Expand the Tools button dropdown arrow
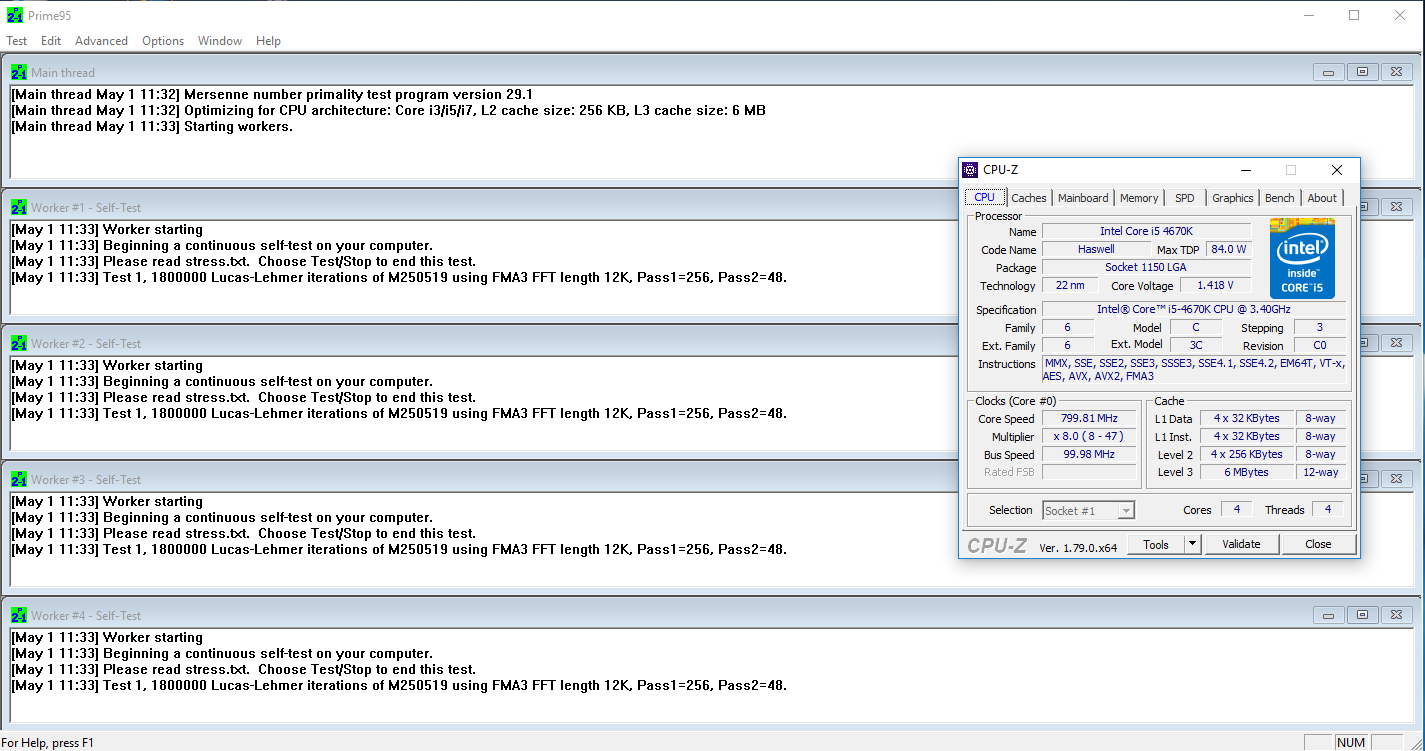Screen dimensions: 1425x751 point(1192,544)
